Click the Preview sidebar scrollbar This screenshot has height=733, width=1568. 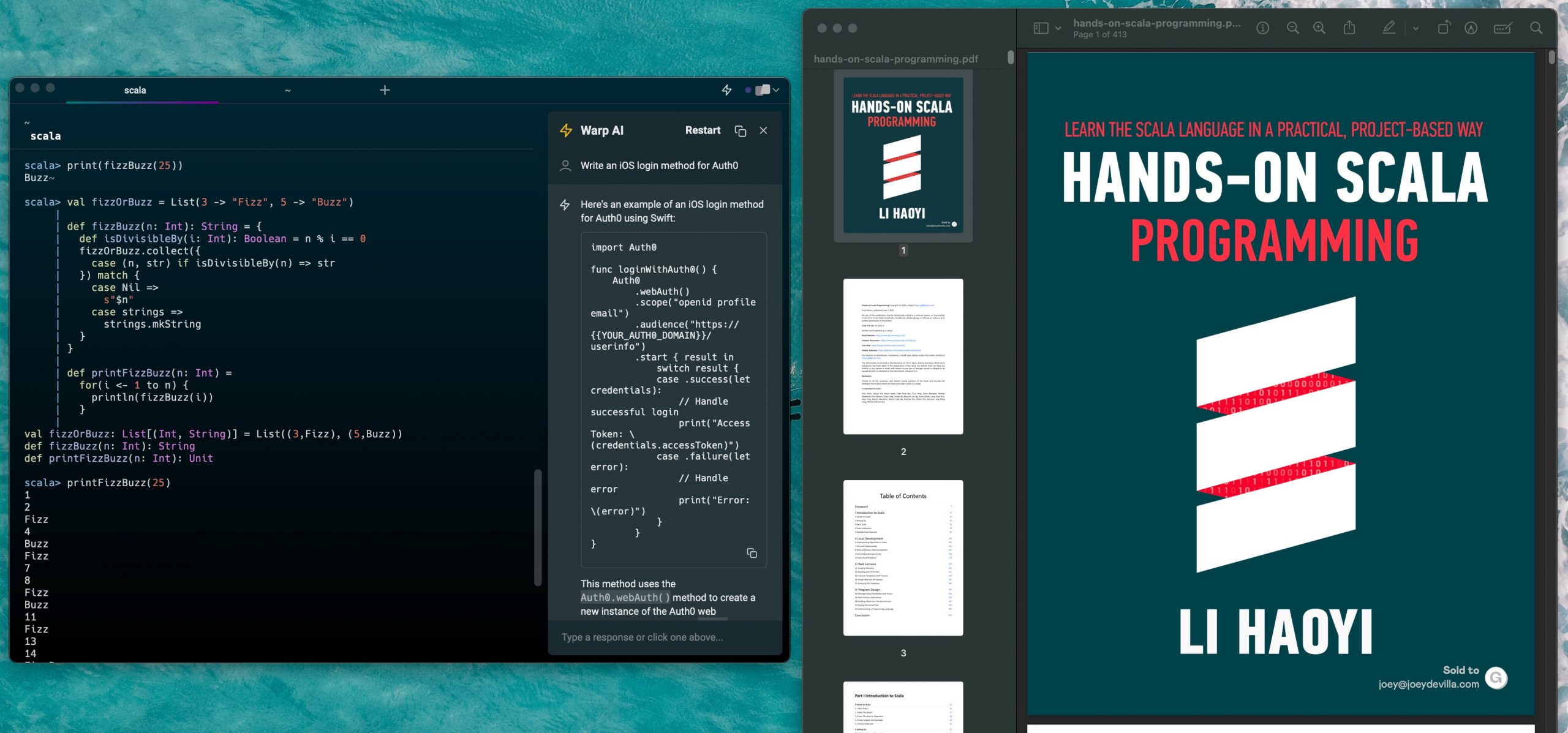tap(1011, 57)
